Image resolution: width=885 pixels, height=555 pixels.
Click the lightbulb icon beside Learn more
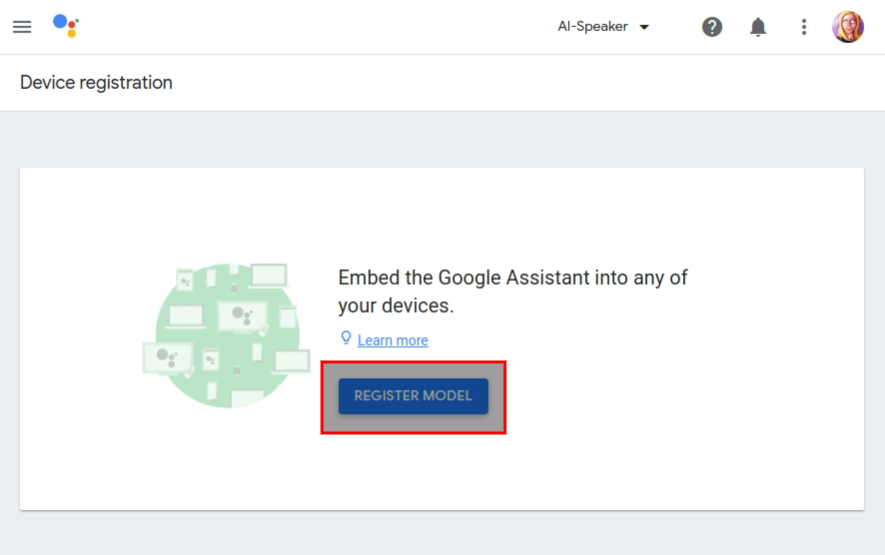(x=346, y=338)
